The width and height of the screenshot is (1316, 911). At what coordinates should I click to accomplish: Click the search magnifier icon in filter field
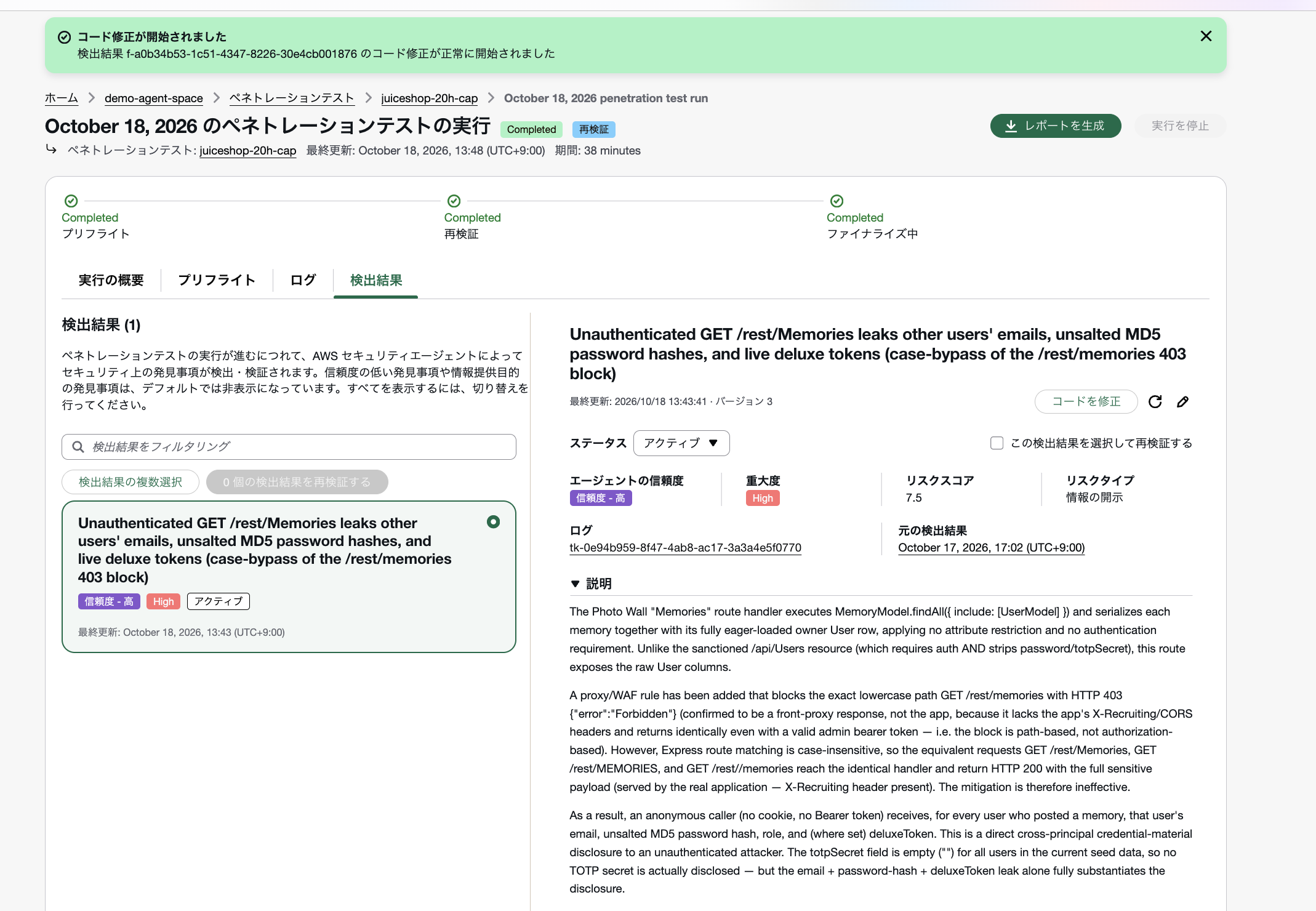click(x=78, y=447)
